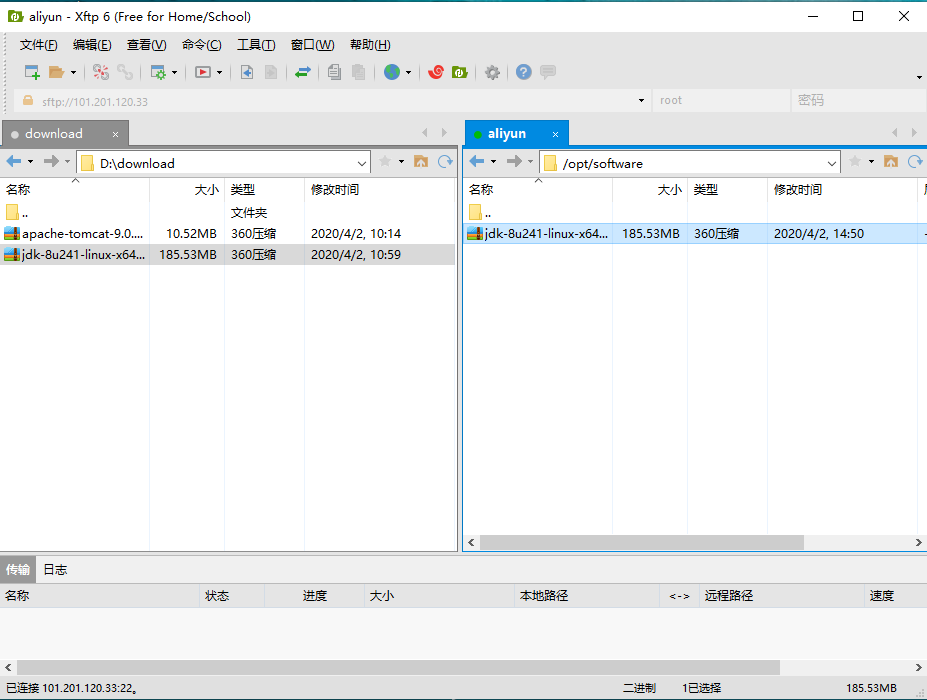Refresh the local download pane

click(x=445, y=161)
